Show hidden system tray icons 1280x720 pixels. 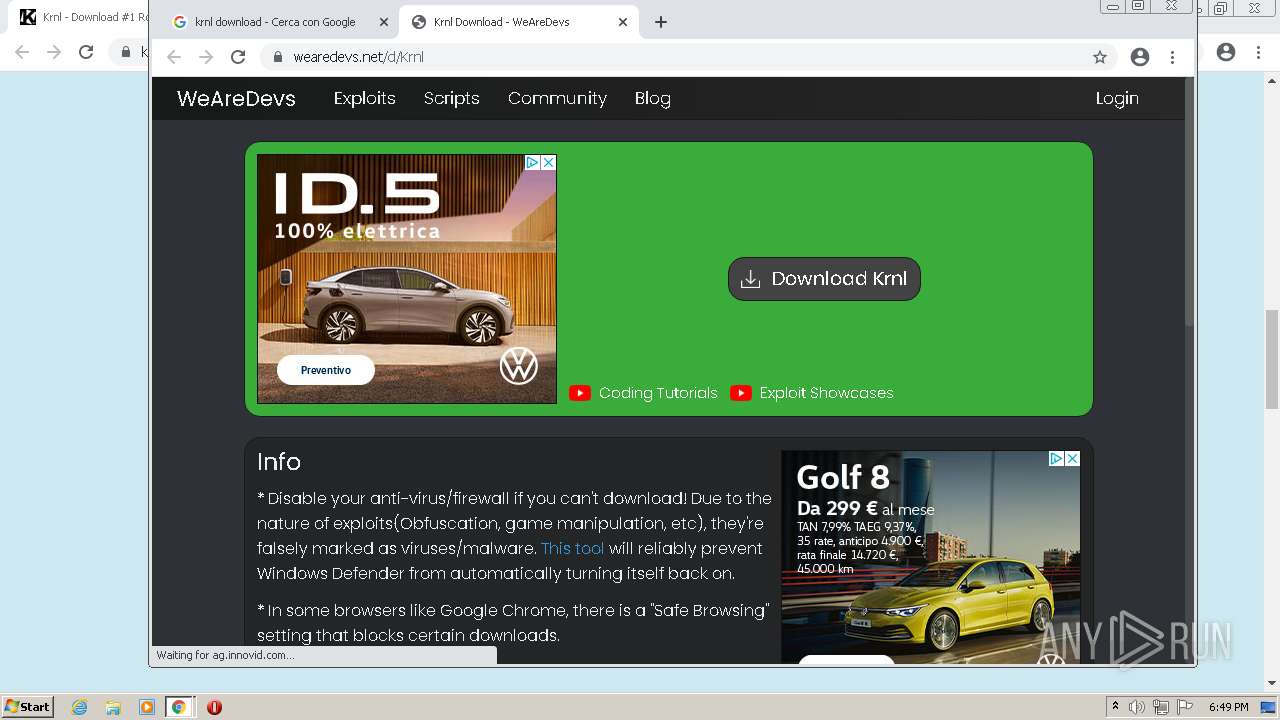click(x=1115, y=707)
